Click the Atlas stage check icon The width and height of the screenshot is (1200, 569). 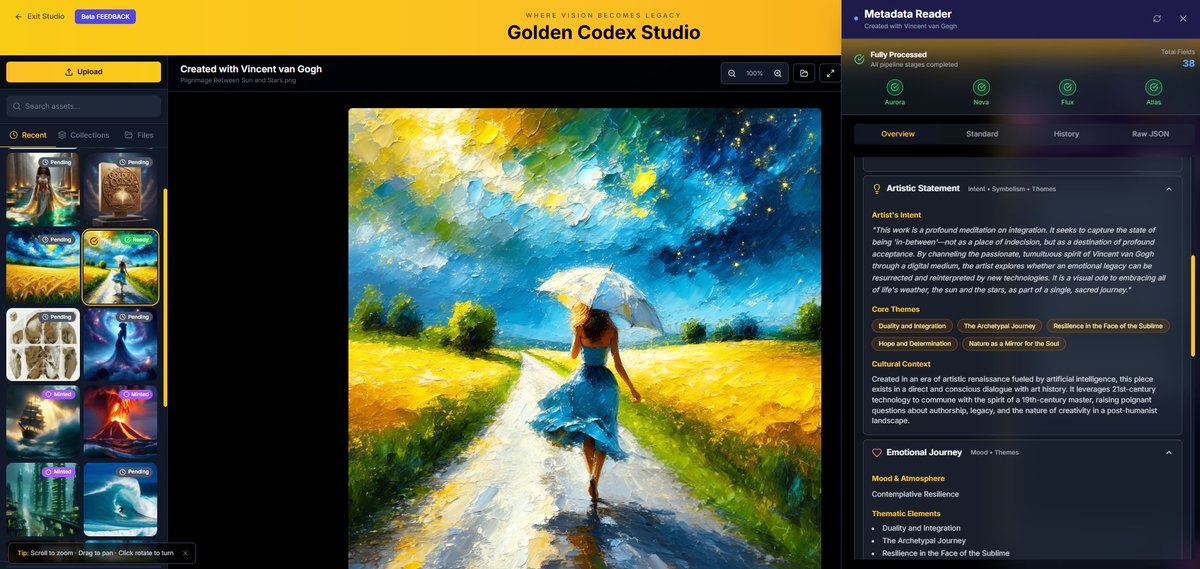(1154, 87)
